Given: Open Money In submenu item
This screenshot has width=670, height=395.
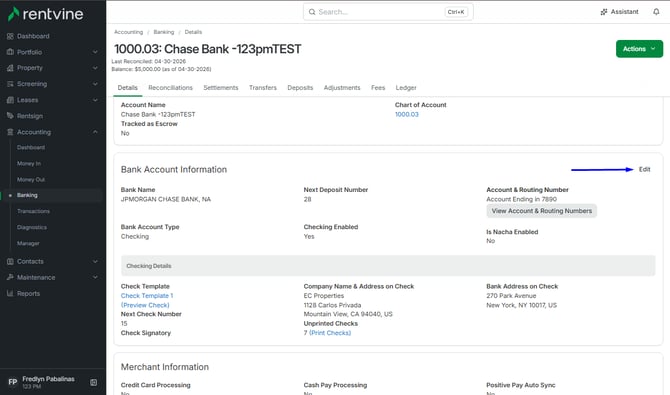Looking at the screenshot, I should 29,164.
